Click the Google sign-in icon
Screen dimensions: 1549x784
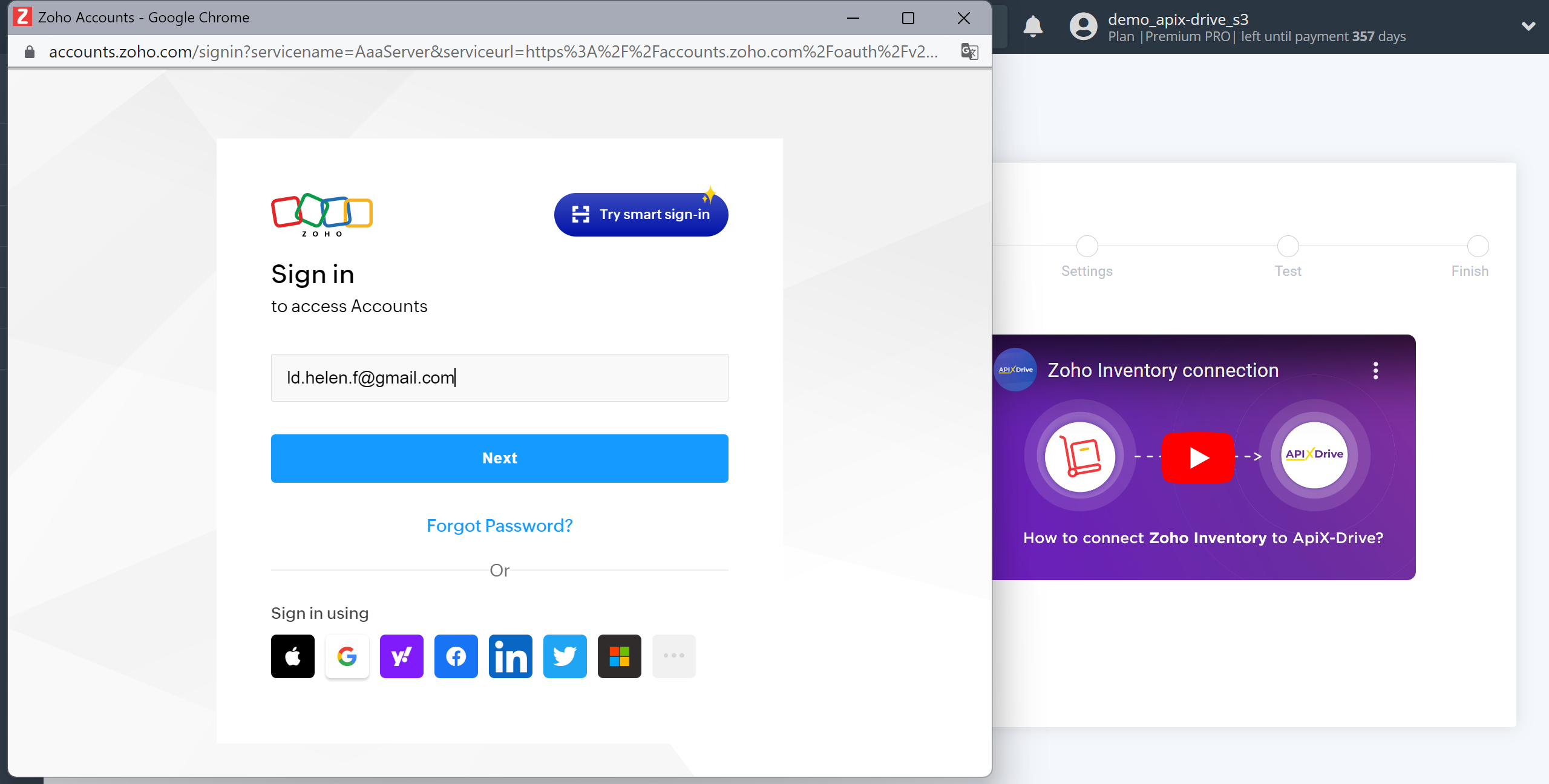tap(347, 656)
